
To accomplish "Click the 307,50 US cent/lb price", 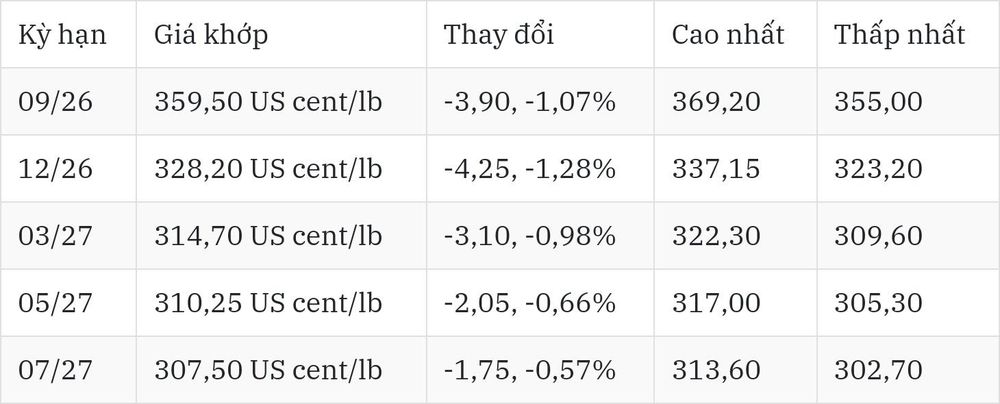I will [268, 370].
